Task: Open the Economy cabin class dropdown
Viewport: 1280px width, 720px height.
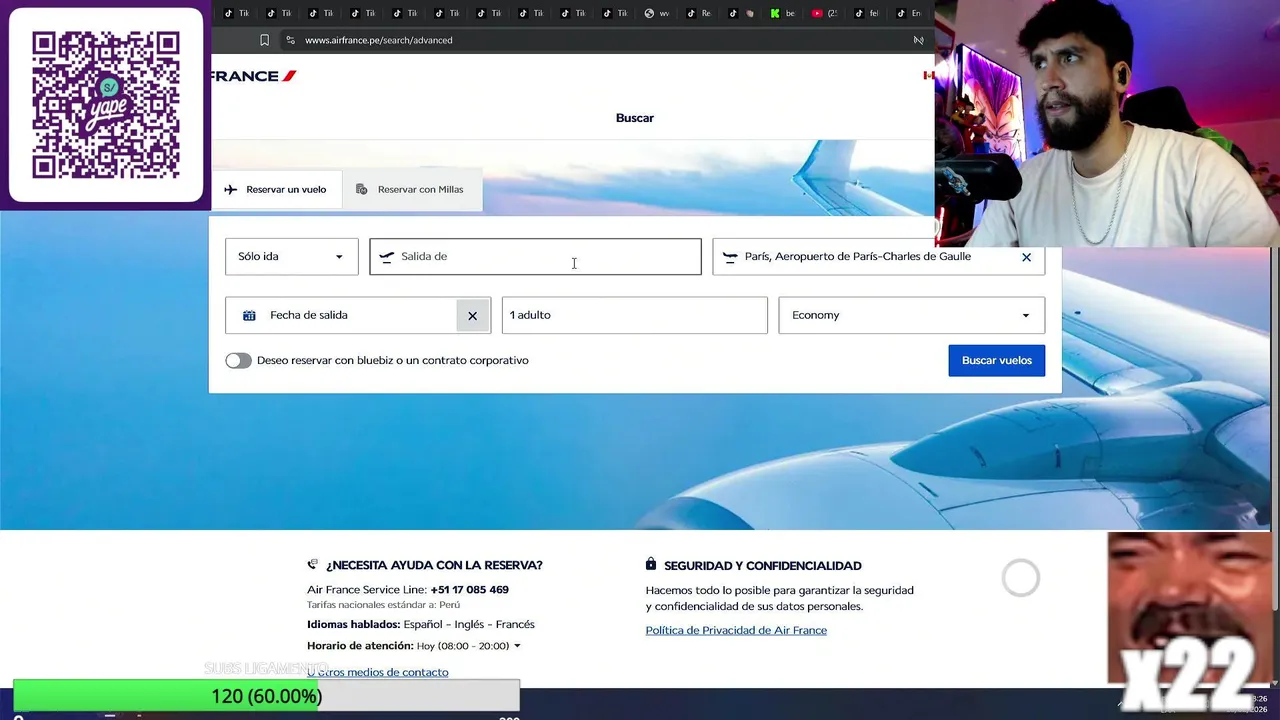Action: click(x=912, y=315)
